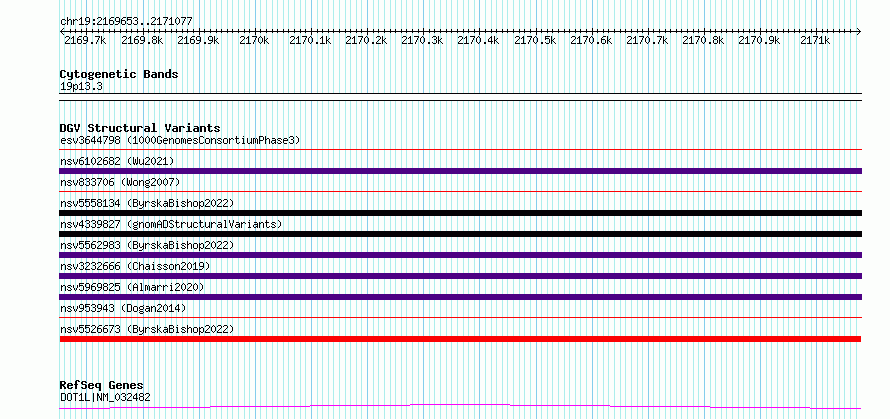Click the right arrow of the ruler
The width and height of the screenshot is (890, 419).
pos(858,31)
